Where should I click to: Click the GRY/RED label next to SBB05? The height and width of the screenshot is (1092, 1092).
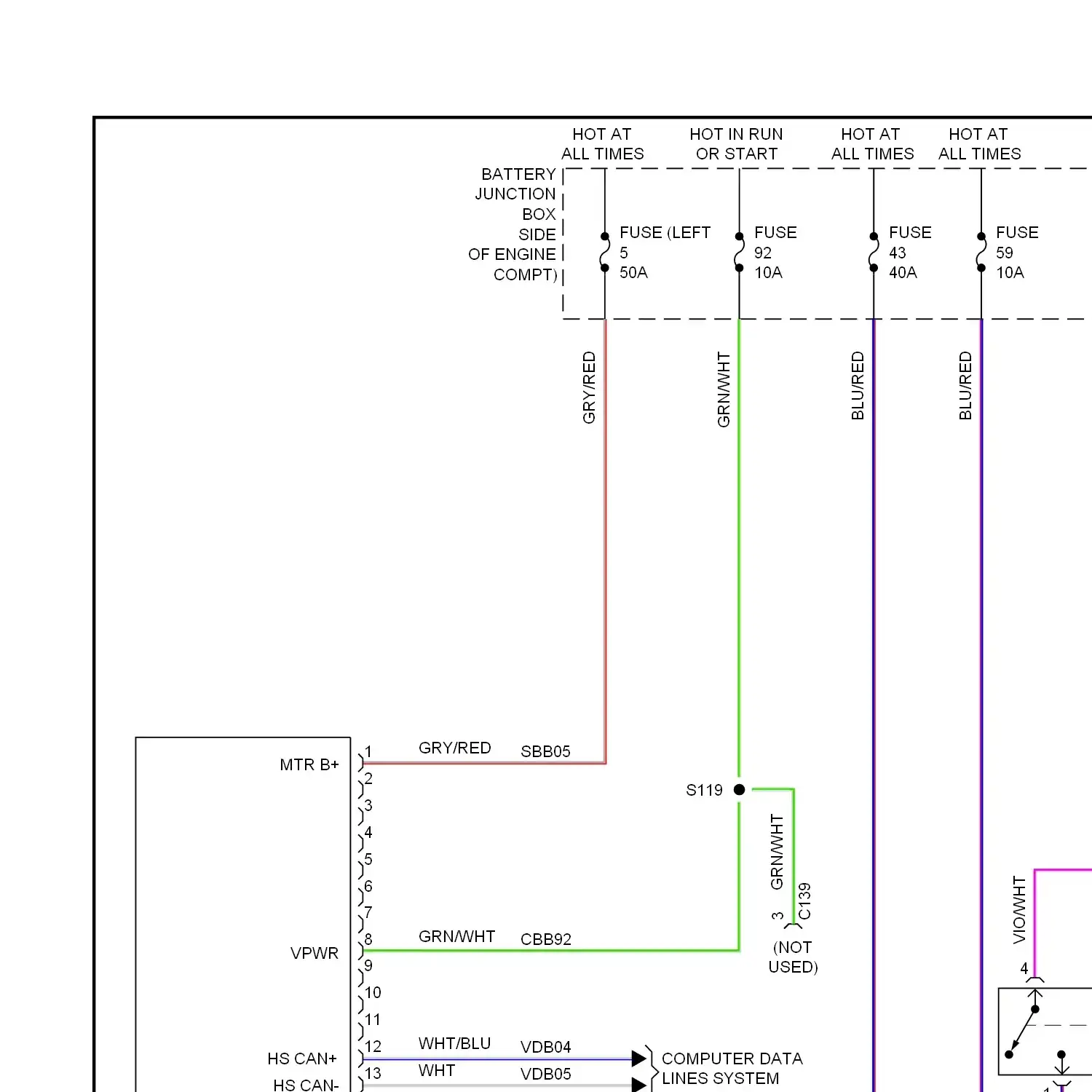click(x=454, y=748)
